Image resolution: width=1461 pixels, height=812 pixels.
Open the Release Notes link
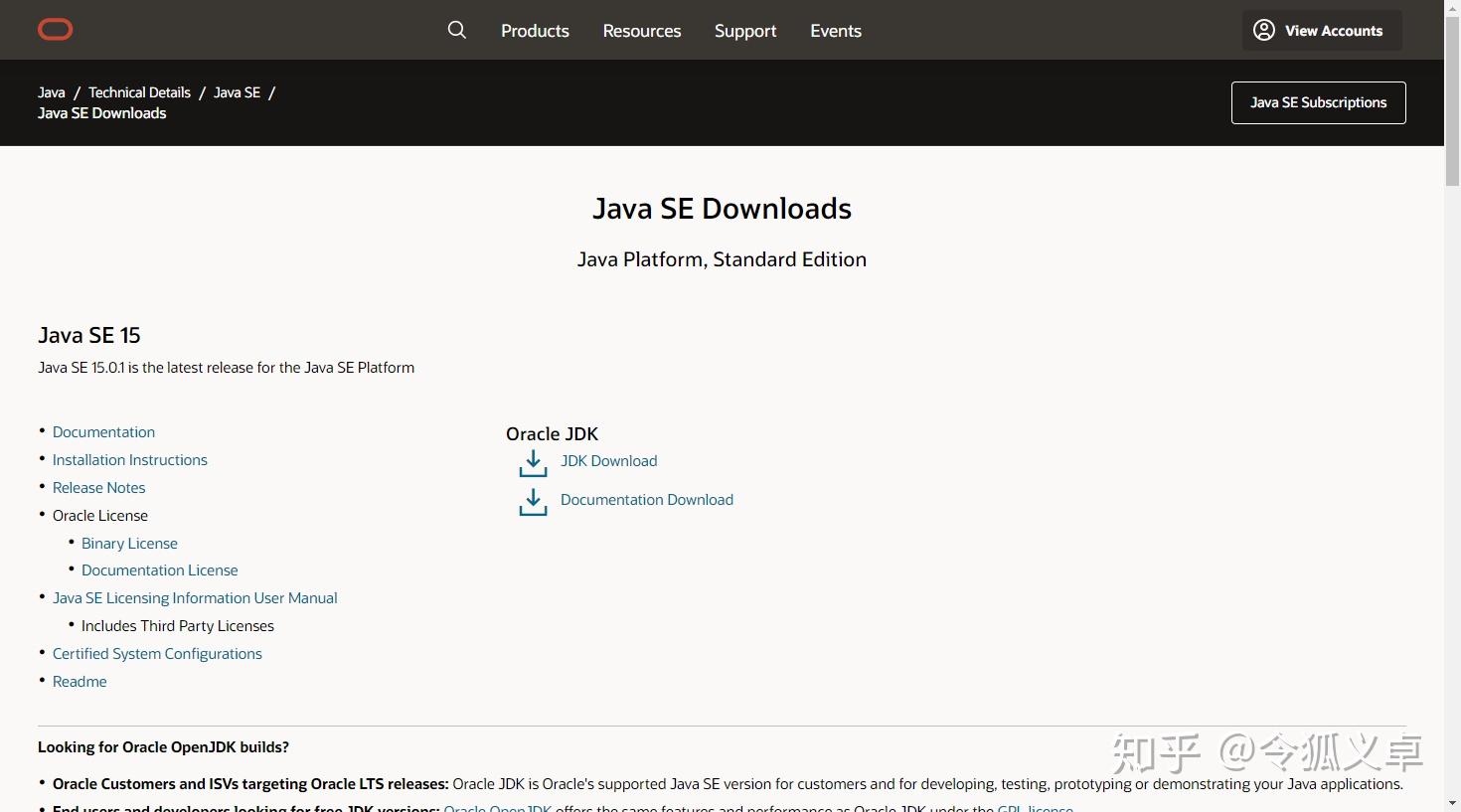(x=99, y=488)
